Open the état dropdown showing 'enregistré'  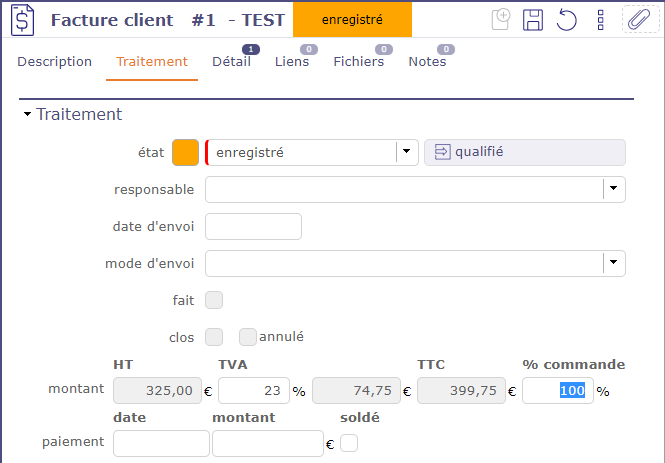[x=406, y=152]
